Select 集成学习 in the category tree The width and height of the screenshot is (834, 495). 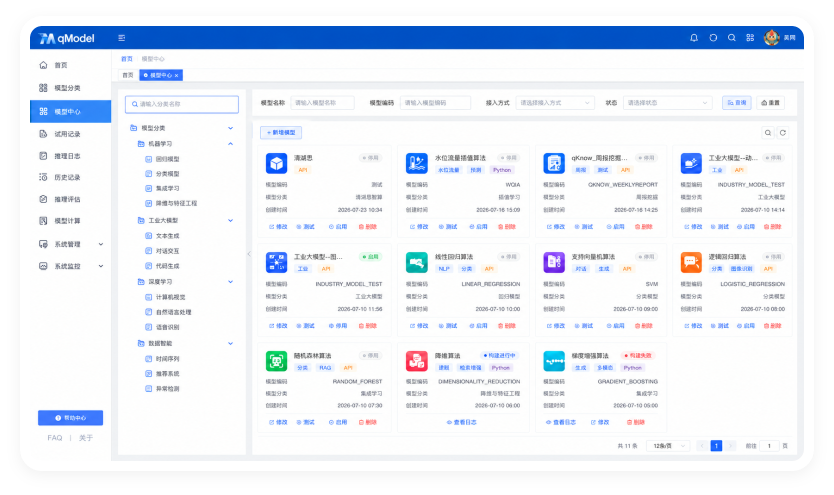click(167, 188)
